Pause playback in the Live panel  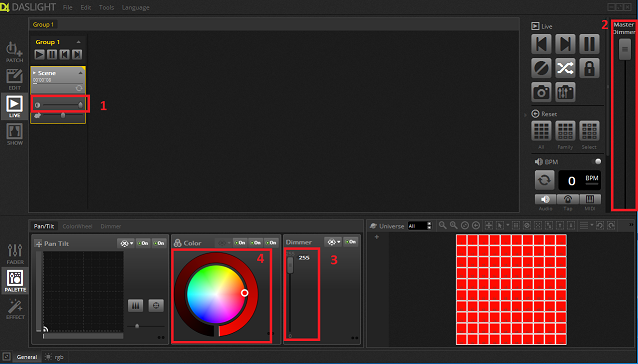[589, 44]
